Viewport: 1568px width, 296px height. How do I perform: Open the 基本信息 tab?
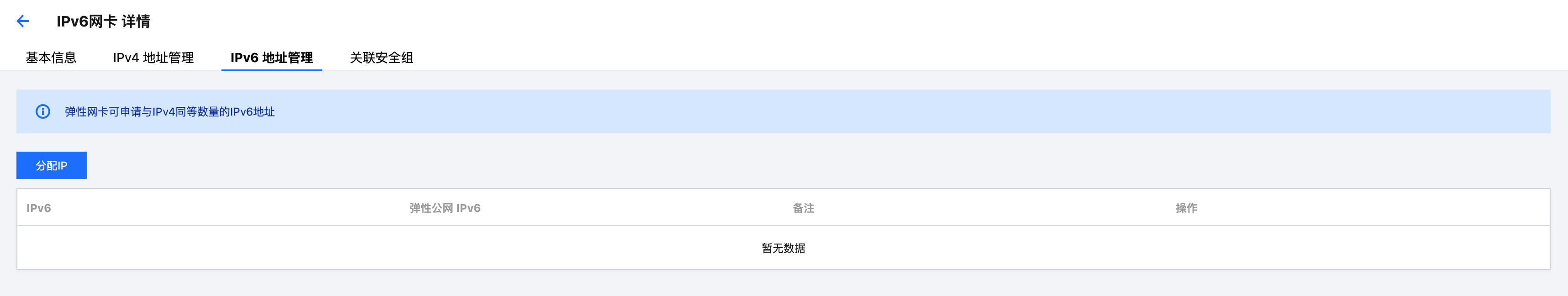tap(51, 57)
